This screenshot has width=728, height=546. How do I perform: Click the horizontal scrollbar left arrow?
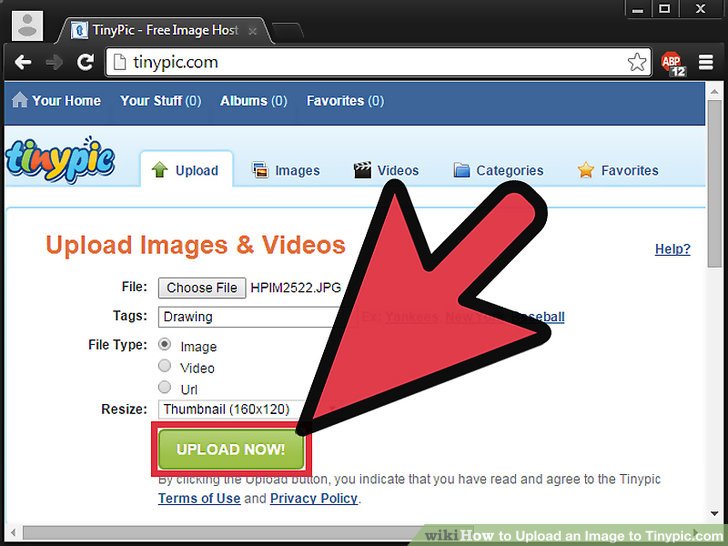coord(13,533)
